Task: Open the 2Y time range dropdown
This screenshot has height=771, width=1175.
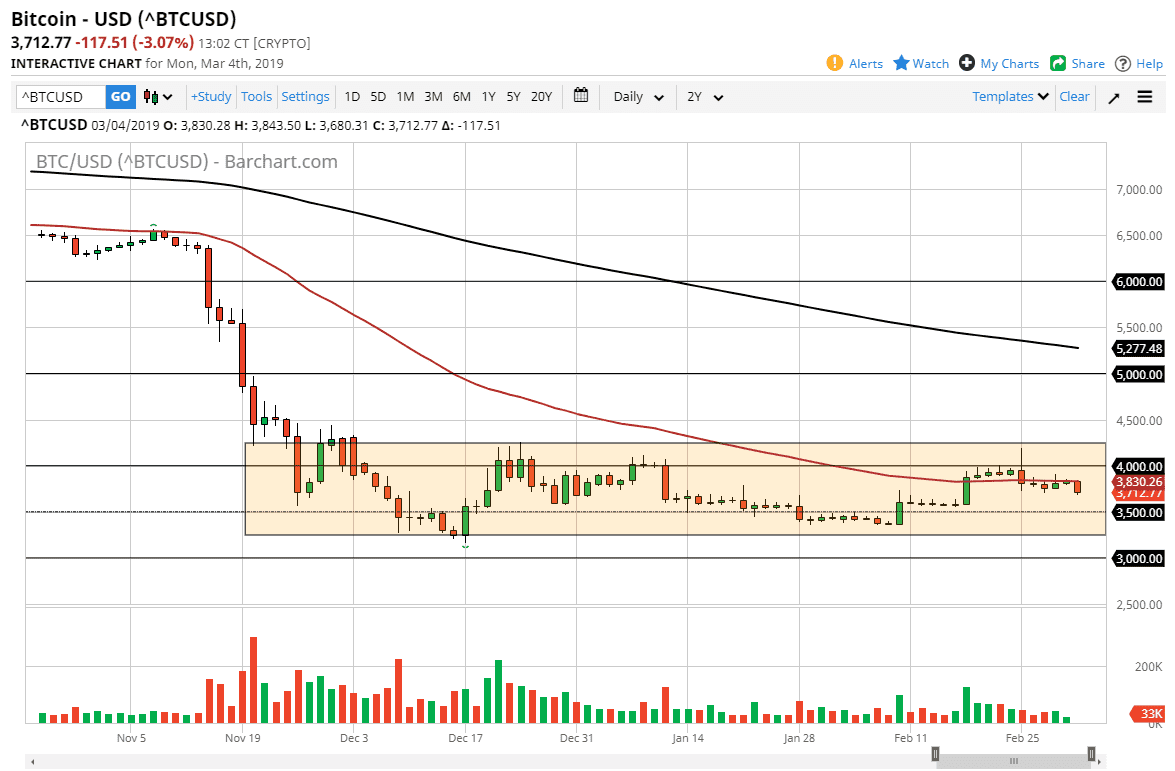Action: (x=706, y=97)
